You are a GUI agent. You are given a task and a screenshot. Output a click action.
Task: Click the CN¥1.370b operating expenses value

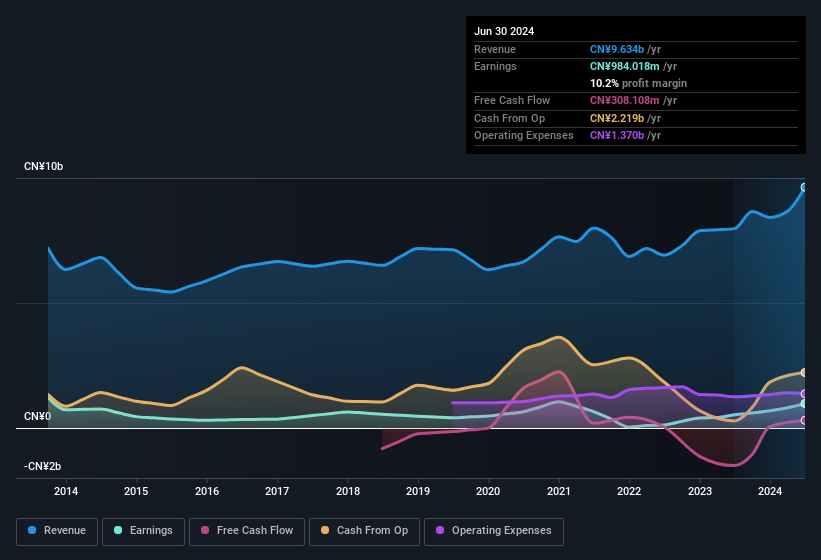pyautogui.click(x=617, y=135)
